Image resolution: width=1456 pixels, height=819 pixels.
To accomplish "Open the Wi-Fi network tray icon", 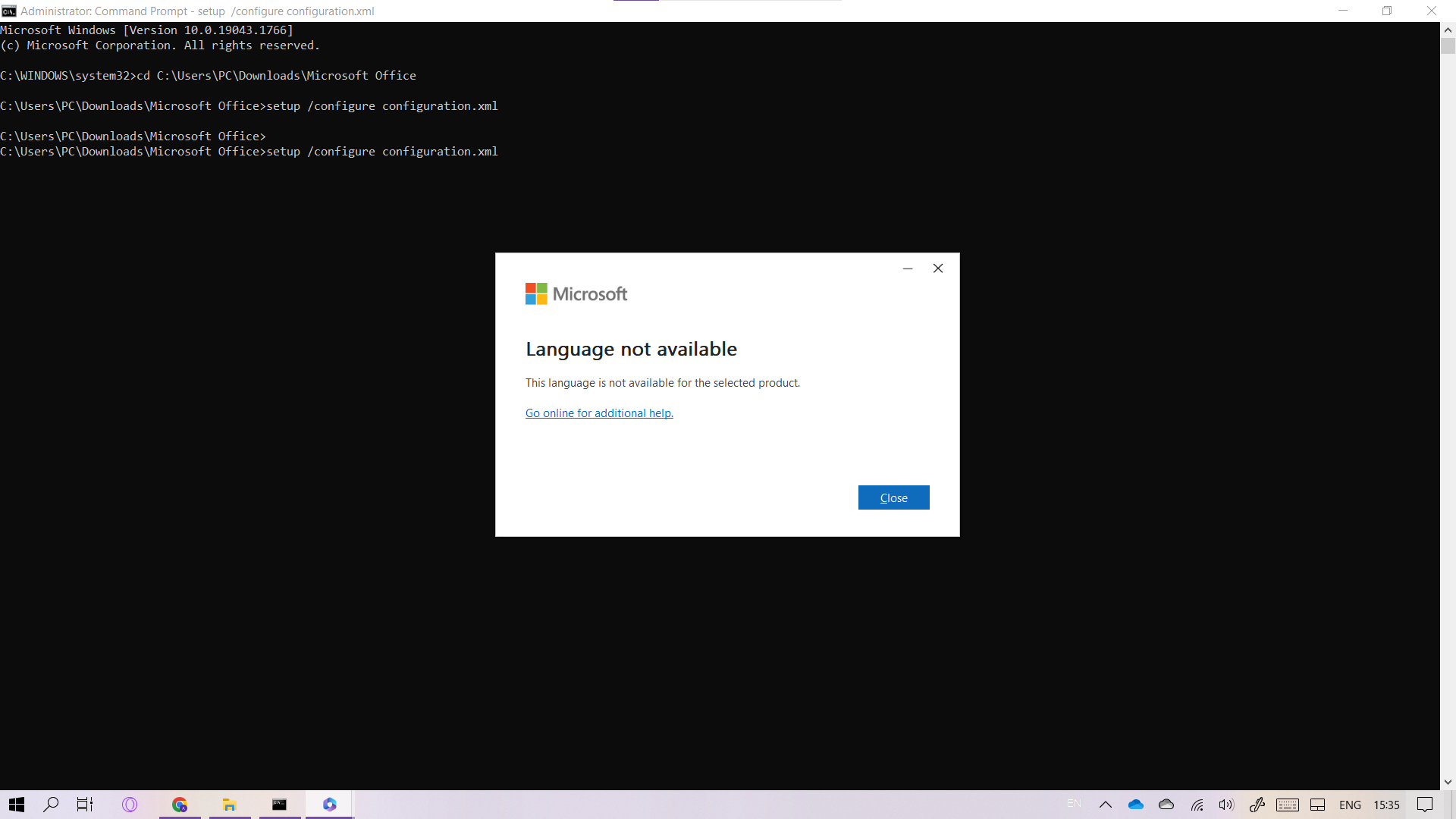I will 1197,805.
